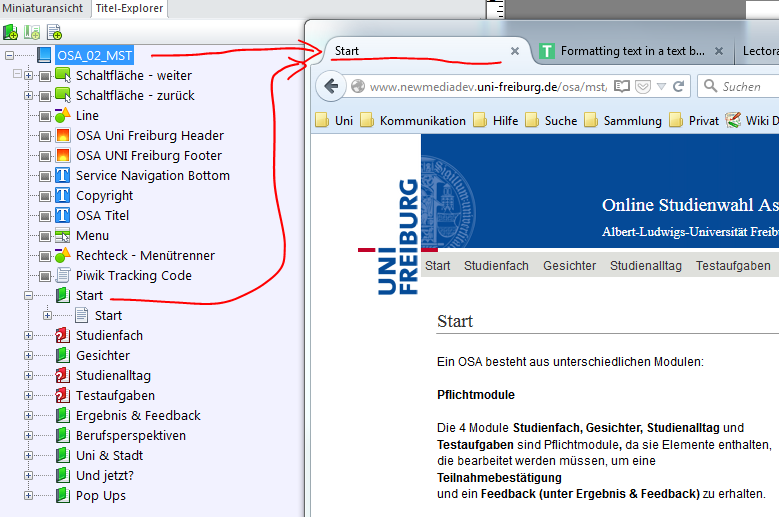Image resolution: width=779 pixels, height=517 pixels.
Task: Expand the Berufsperspektiven chapter
Action: coord(28,436)
